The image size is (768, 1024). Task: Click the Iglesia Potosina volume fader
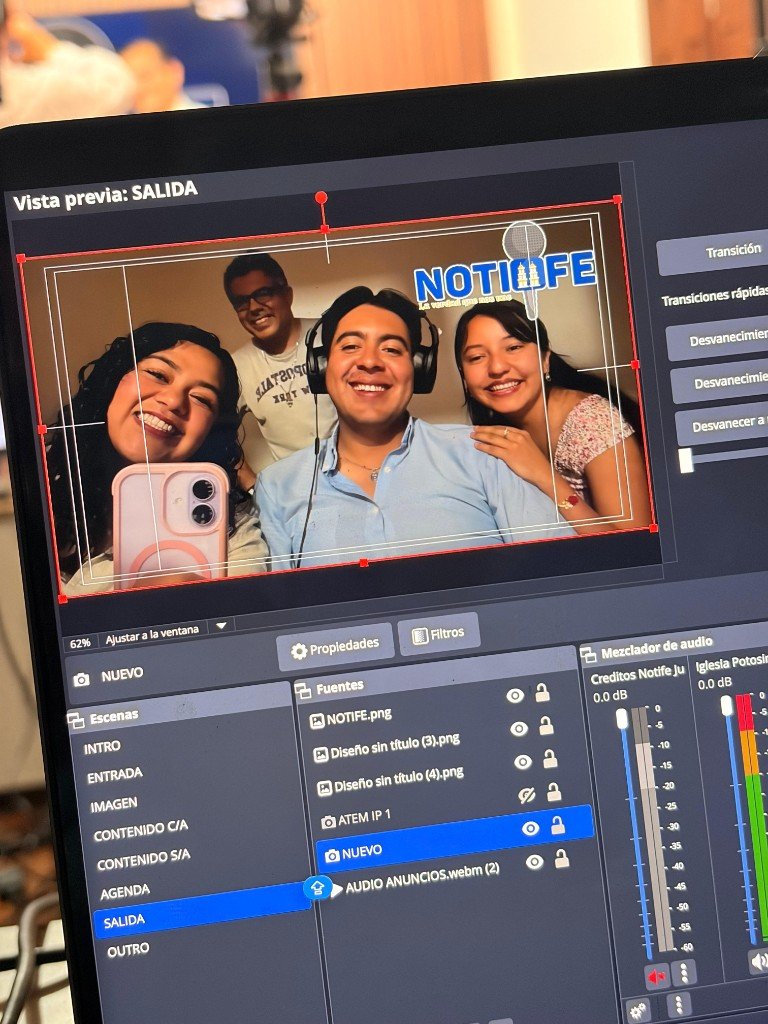[726, 705]
